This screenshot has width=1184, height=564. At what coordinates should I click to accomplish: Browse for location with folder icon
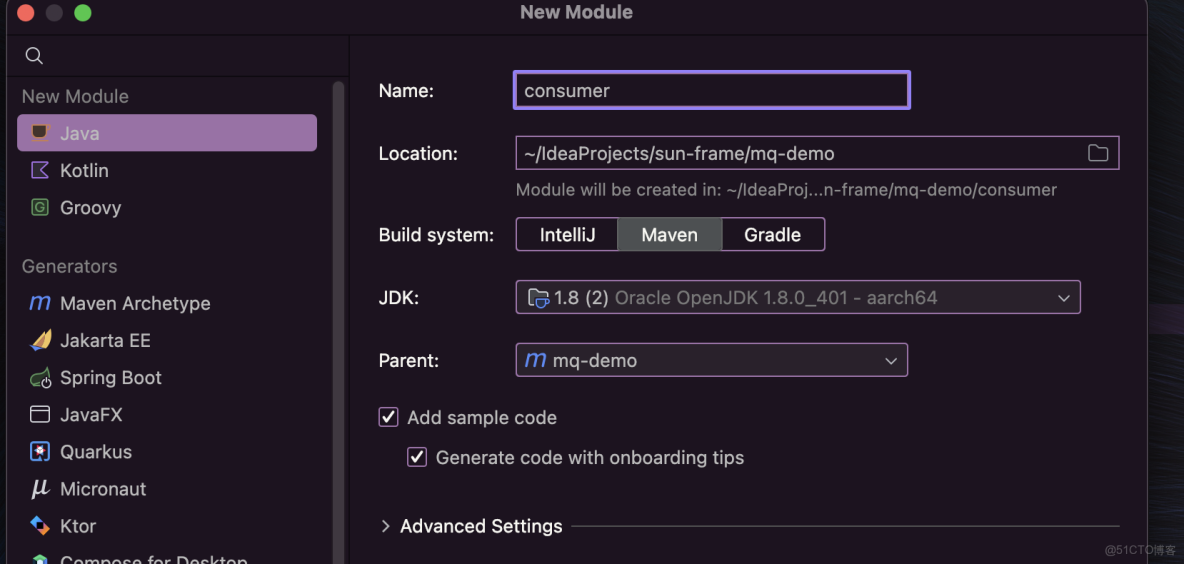1098,153
